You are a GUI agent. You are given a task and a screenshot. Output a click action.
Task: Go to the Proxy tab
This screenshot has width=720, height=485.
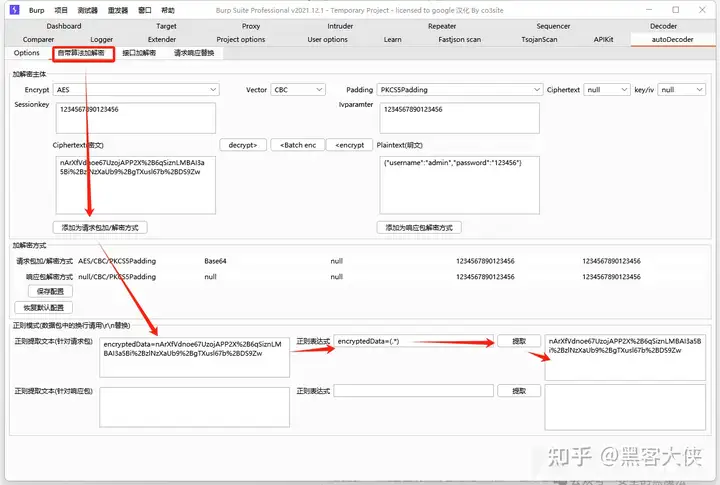pos(251,26)
